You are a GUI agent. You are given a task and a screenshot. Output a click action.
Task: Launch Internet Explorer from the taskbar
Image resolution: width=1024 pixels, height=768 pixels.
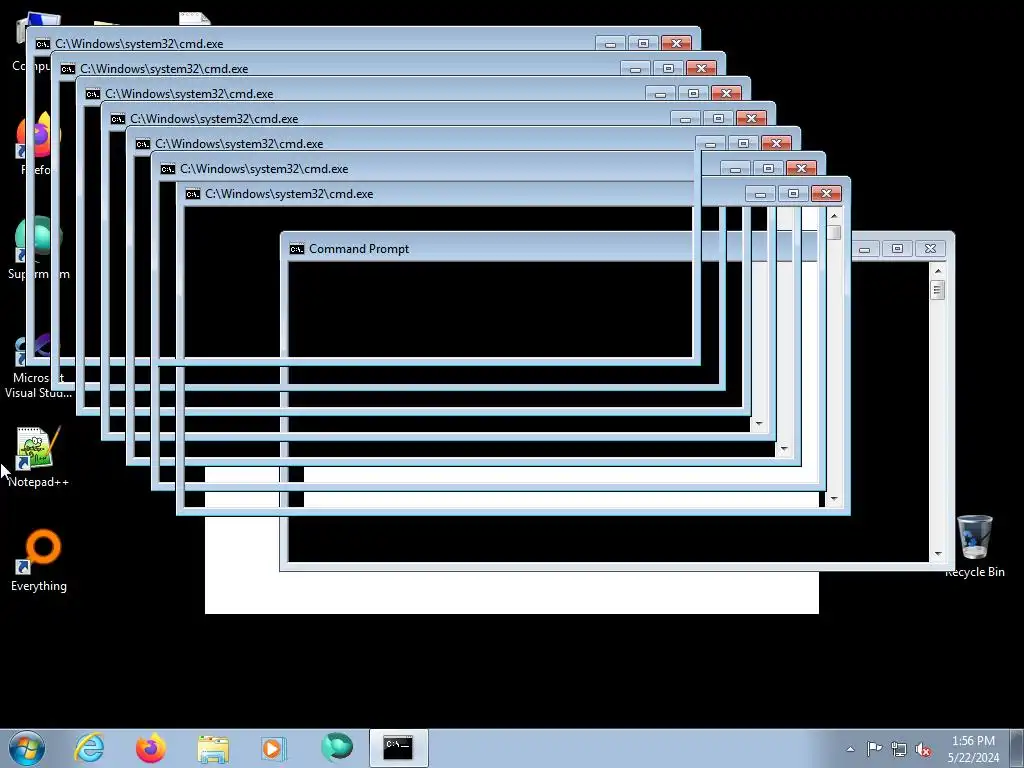89,748
